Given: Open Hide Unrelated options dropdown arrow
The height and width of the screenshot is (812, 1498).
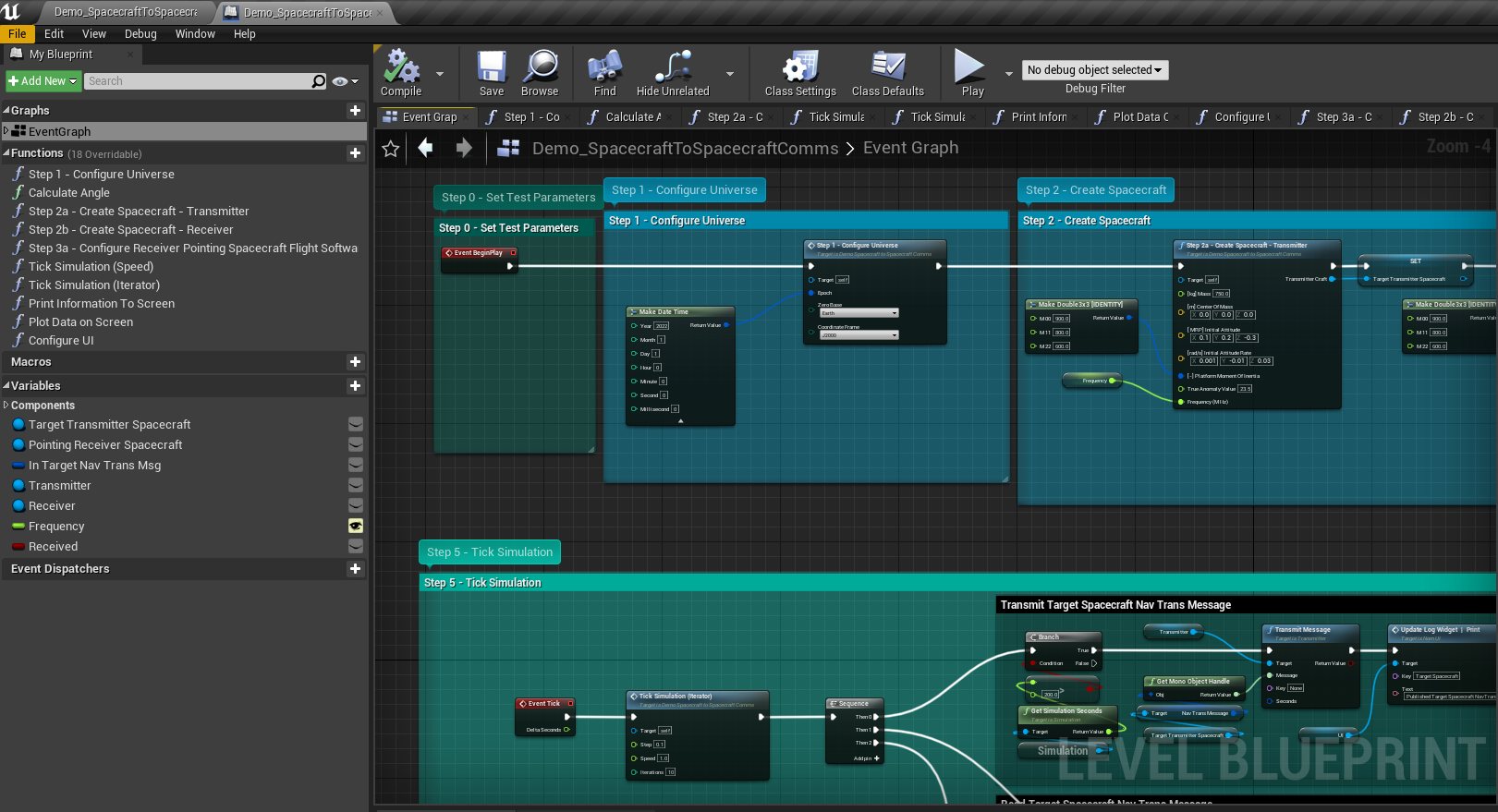Looking at the screenshot, I should click(x=730, y=74).
